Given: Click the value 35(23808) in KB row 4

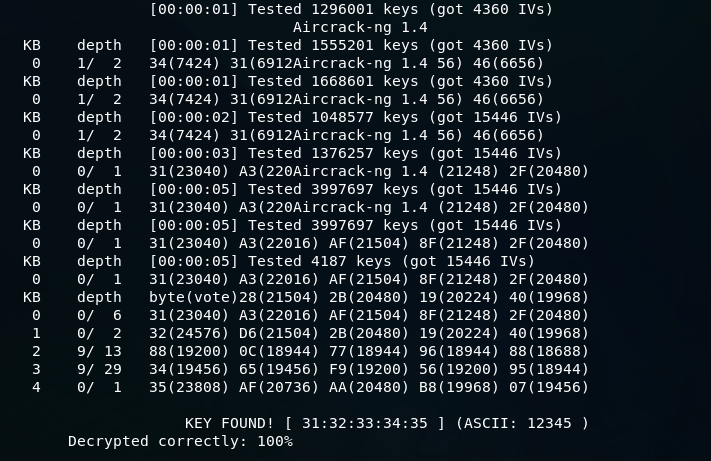Looking at the screenshot, I should tap(189, 387).
